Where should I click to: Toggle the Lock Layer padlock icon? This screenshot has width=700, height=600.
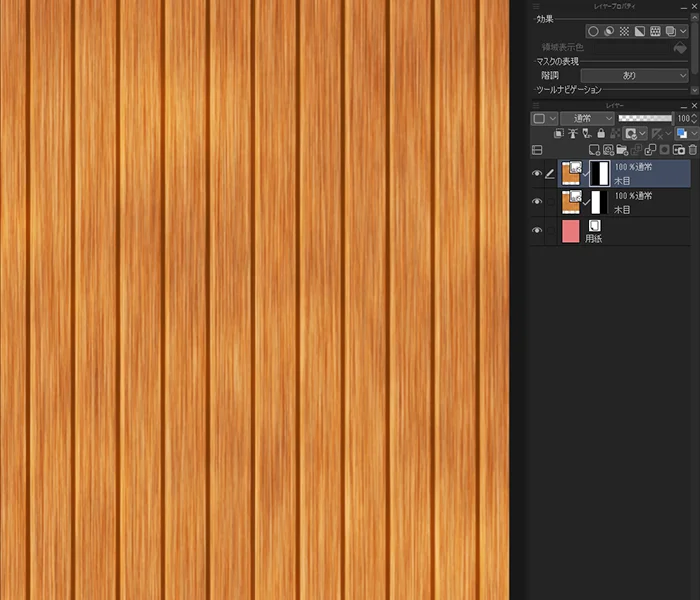point(601,133)
